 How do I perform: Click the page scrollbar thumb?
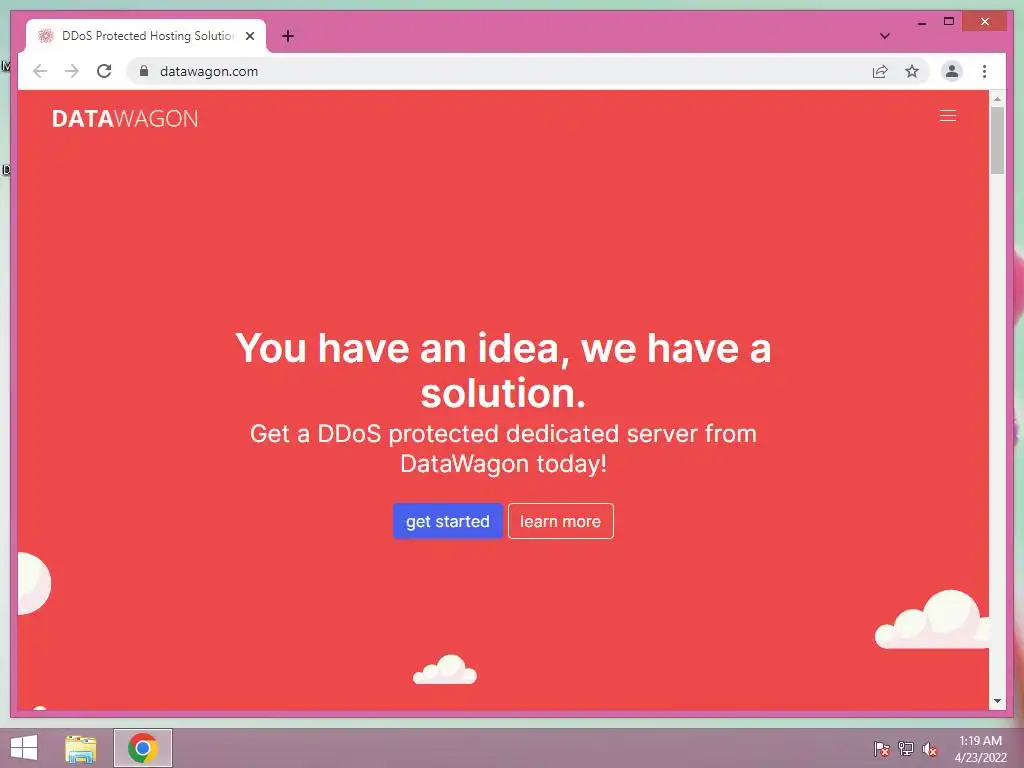point(997,140)
